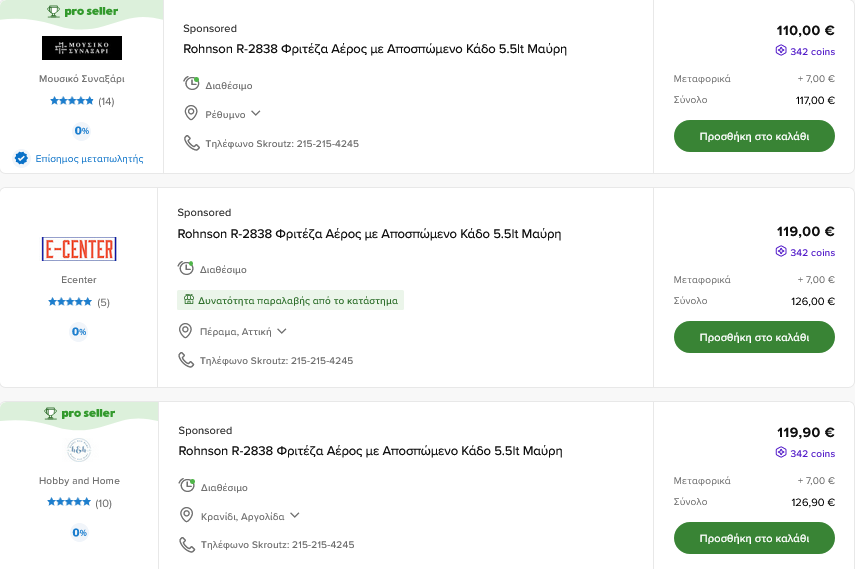855x569 pixels.
Task: Click the location pin icon beside Ρέθυμνο
Action: [192, 114]
